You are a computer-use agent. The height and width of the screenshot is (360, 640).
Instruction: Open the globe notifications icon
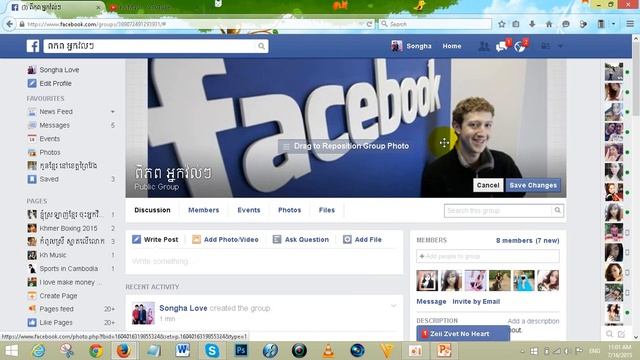pyautogui.click(x=520, y=46)
